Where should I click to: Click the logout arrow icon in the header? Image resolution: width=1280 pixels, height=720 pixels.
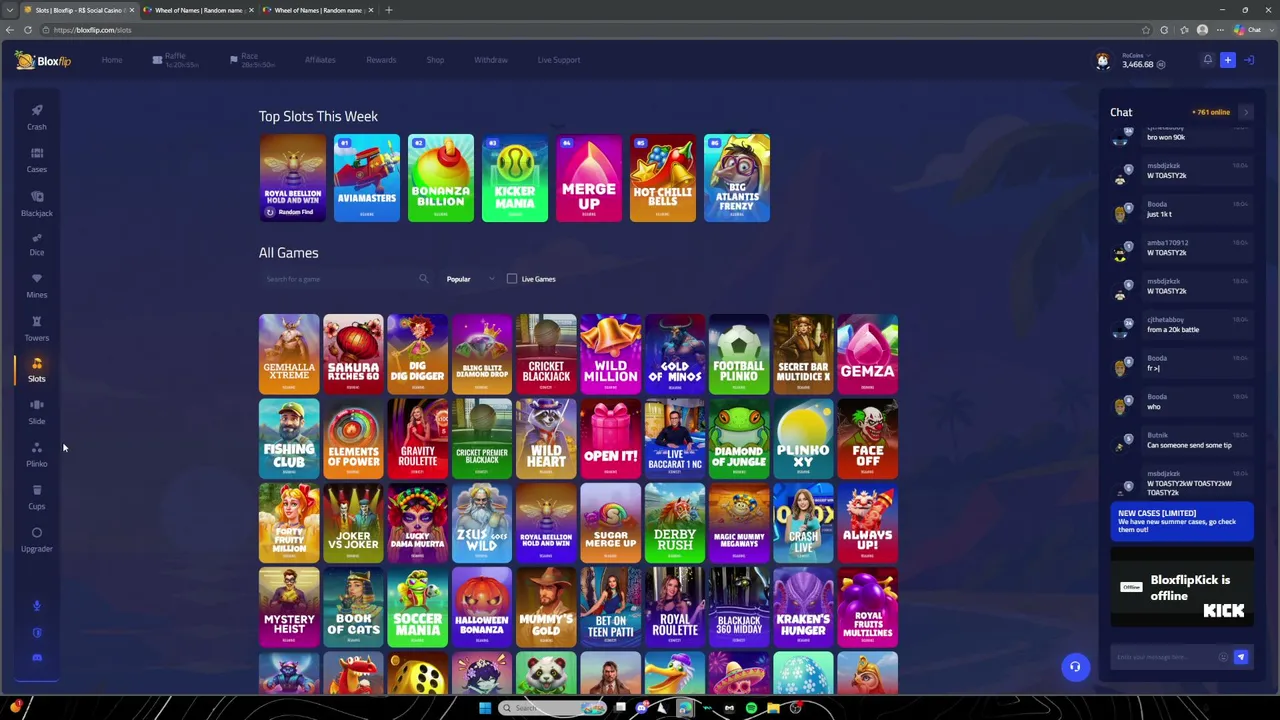click(1249, 60)
